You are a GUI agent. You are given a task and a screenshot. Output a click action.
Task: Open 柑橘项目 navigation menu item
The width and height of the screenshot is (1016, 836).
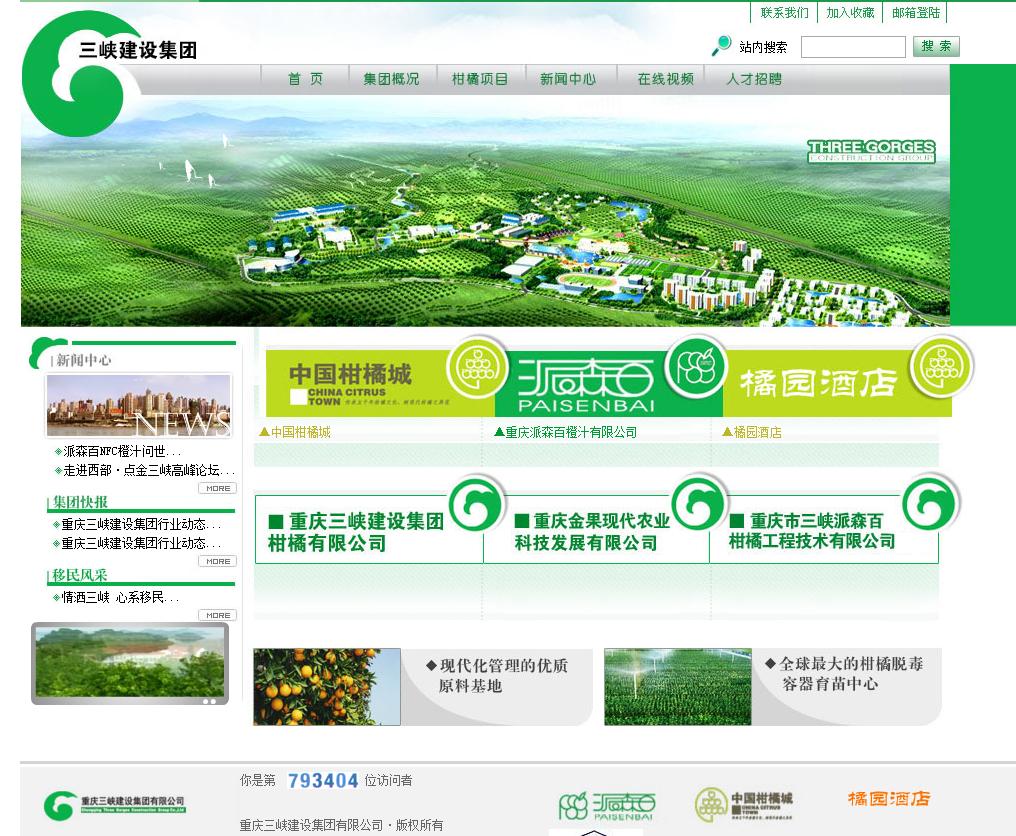click(480, 79)
